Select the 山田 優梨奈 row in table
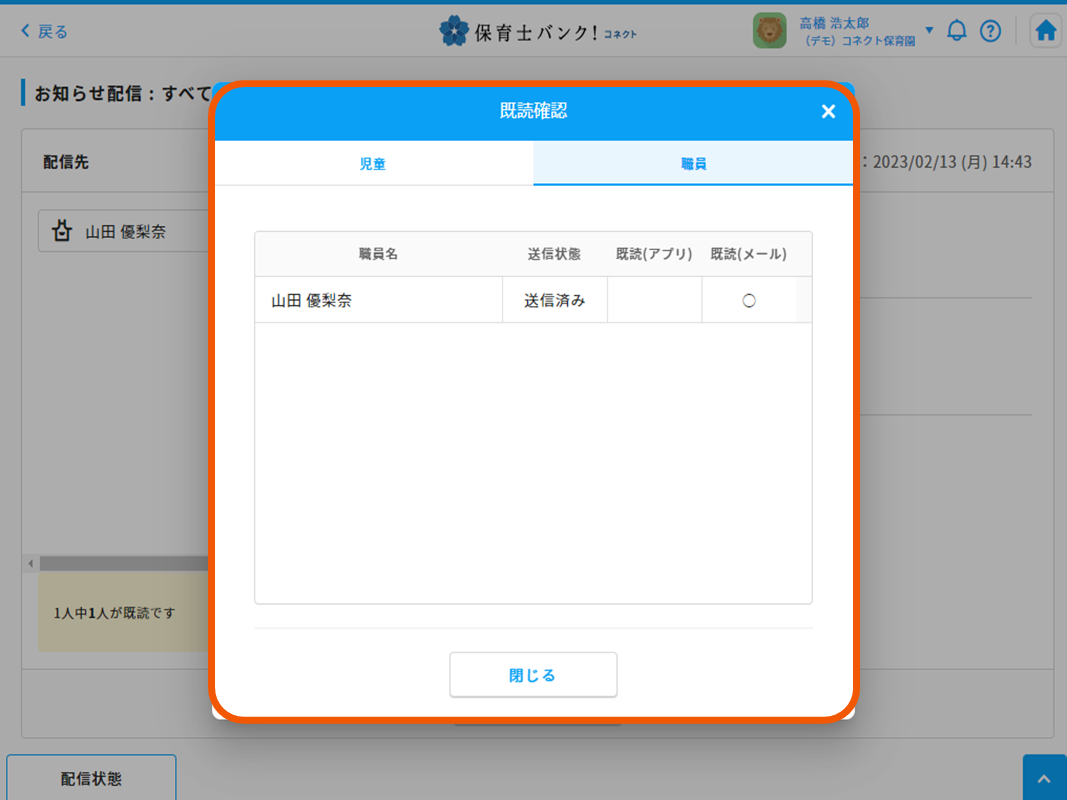This screenshot has width=1067, height=800. [x=378, y=300]
